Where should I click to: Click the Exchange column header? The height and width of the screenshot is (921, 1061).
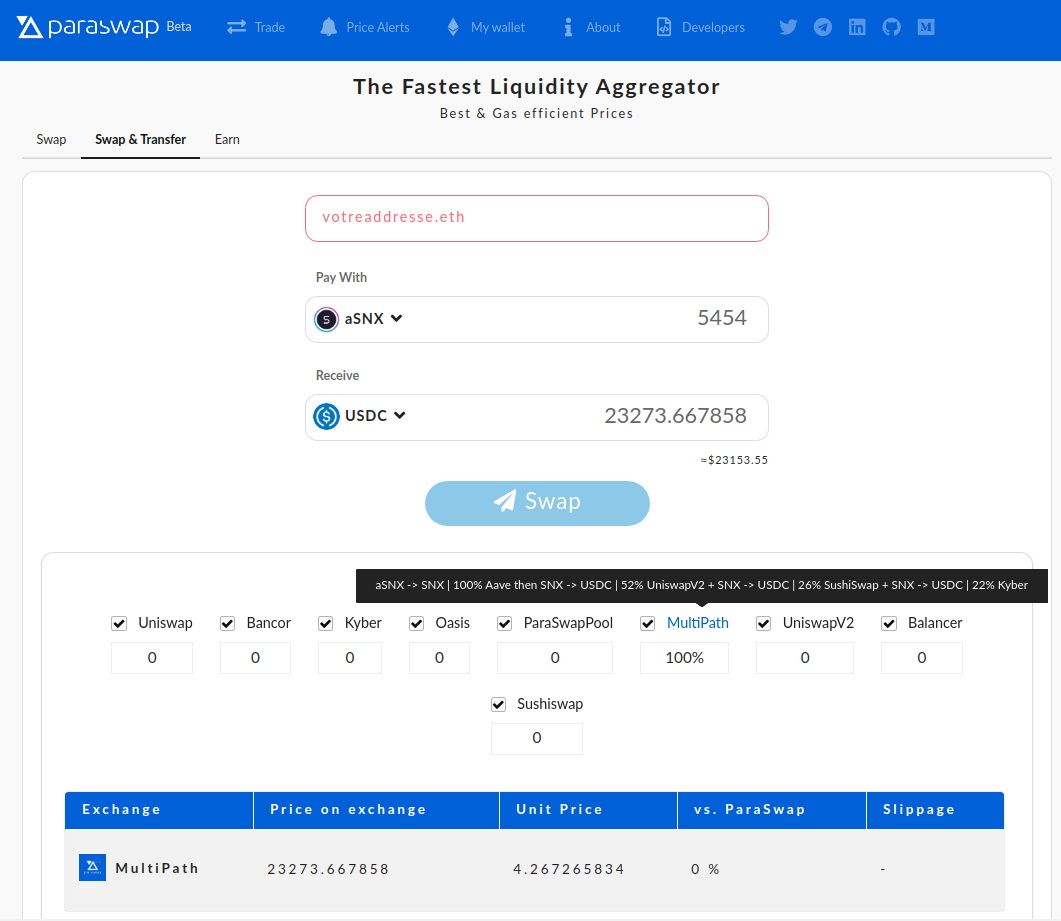159,810
